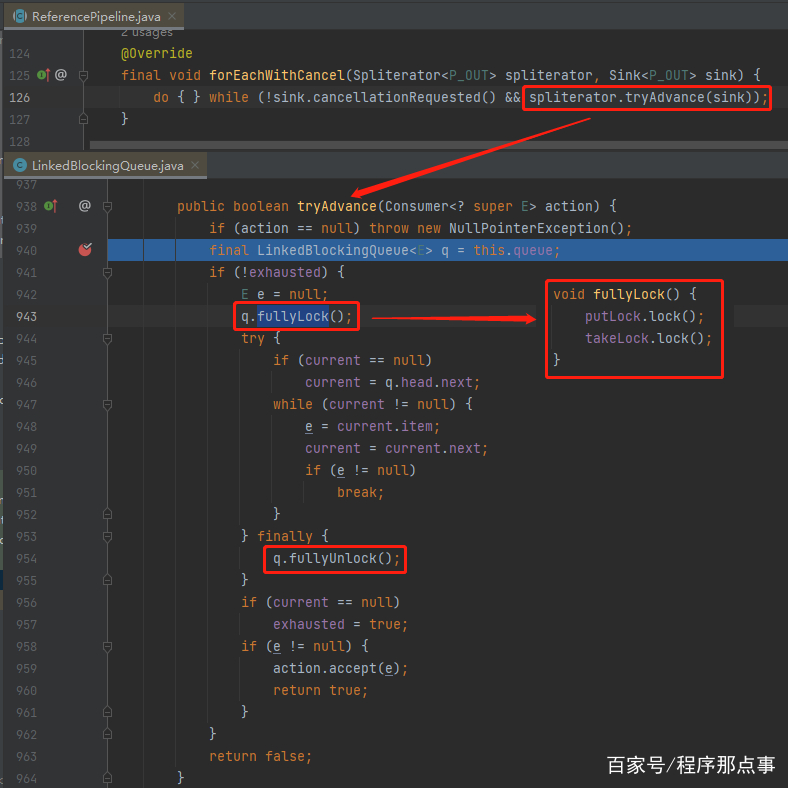The image size is (788, 788).
Task: Click the implements gutter icon on line 938
Action: coord(50,206)
